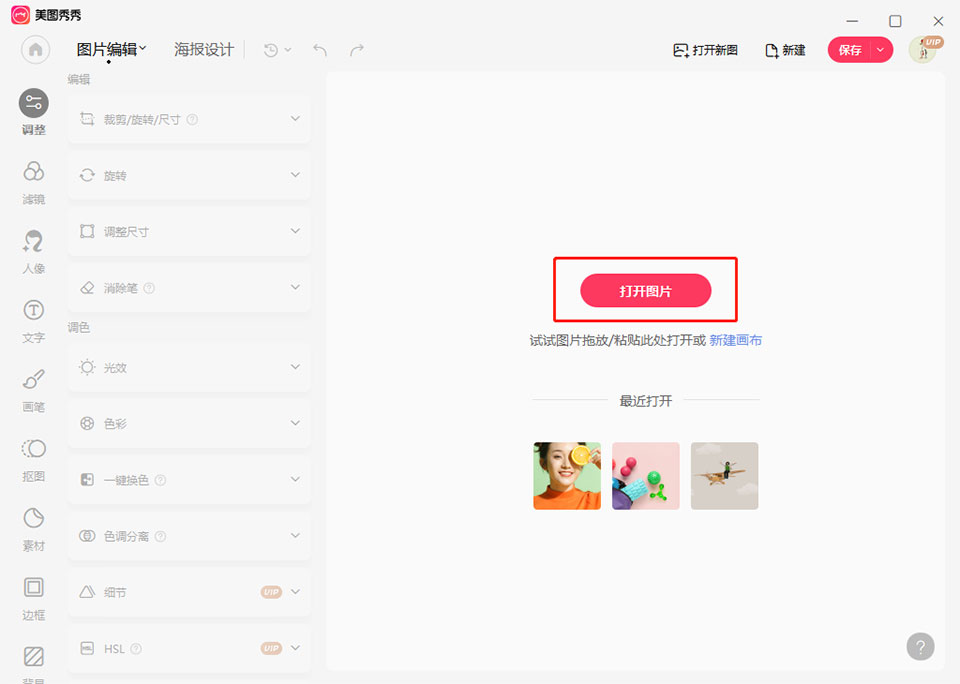
Task: Open the 人像 (Portrait) sidebar tool
Action: click(x=34, y=252)
